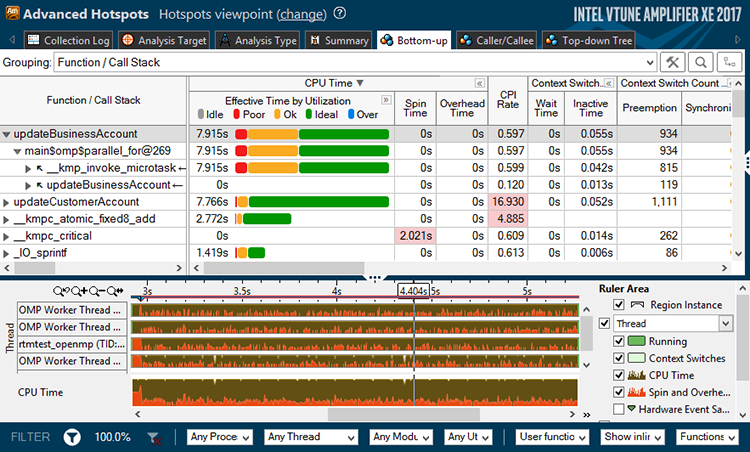Switch to the Caller/Callee tab

(496, 40)
